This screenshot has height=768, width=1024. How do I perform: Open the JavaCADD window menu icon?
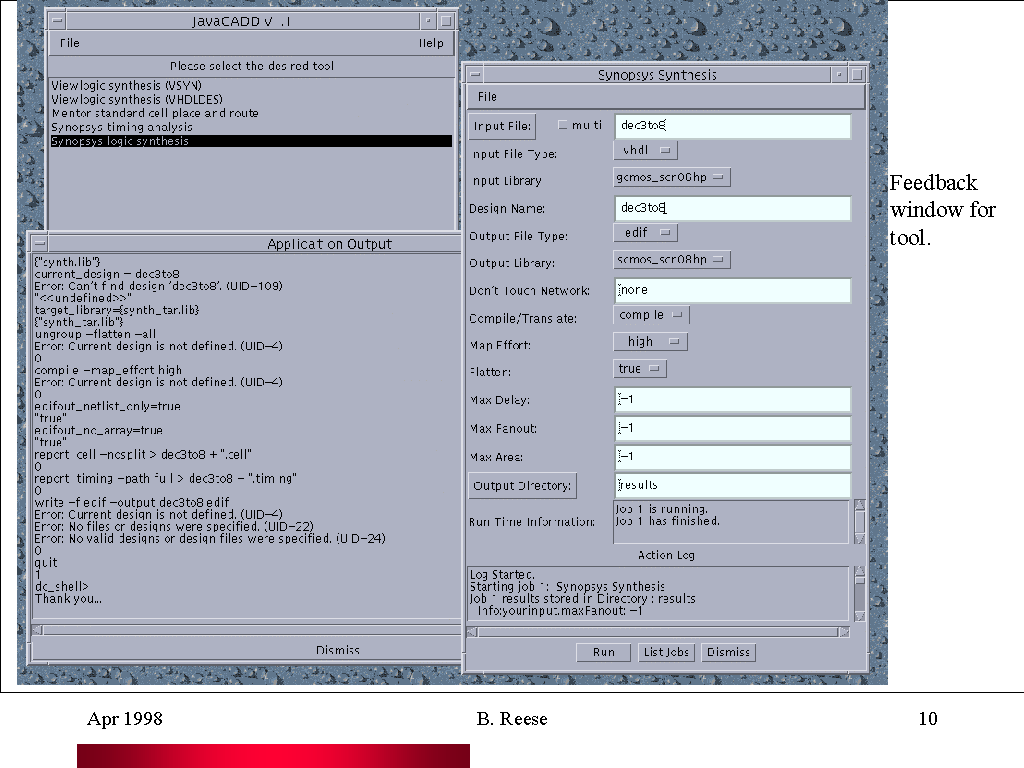56,20
